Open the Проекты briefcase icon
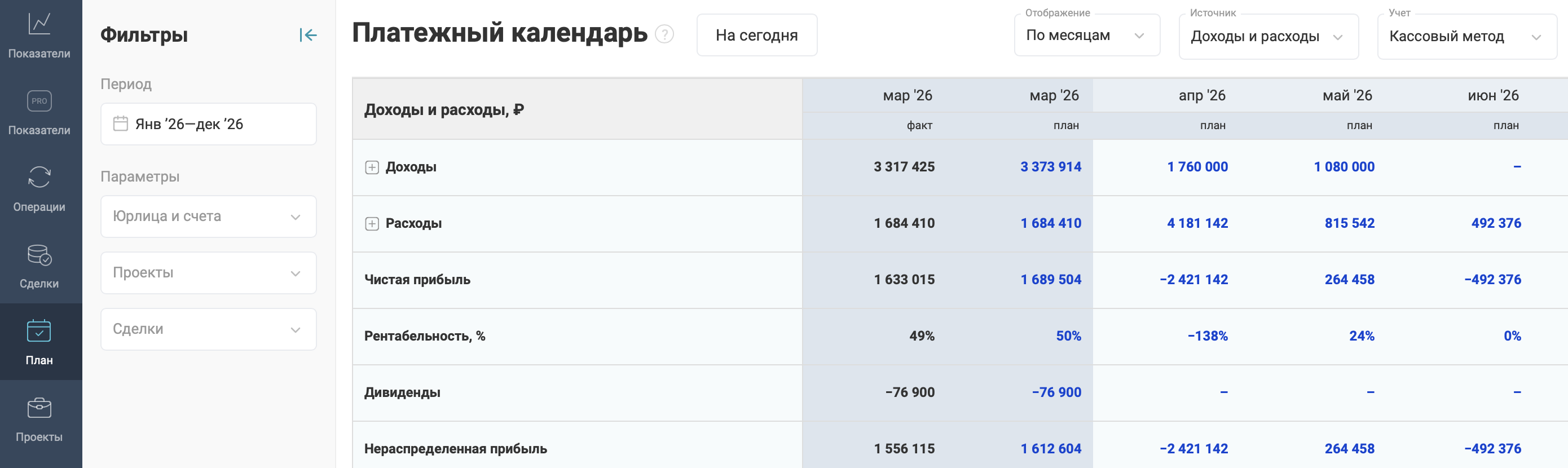1568x468 pixels. click(39, 408)
